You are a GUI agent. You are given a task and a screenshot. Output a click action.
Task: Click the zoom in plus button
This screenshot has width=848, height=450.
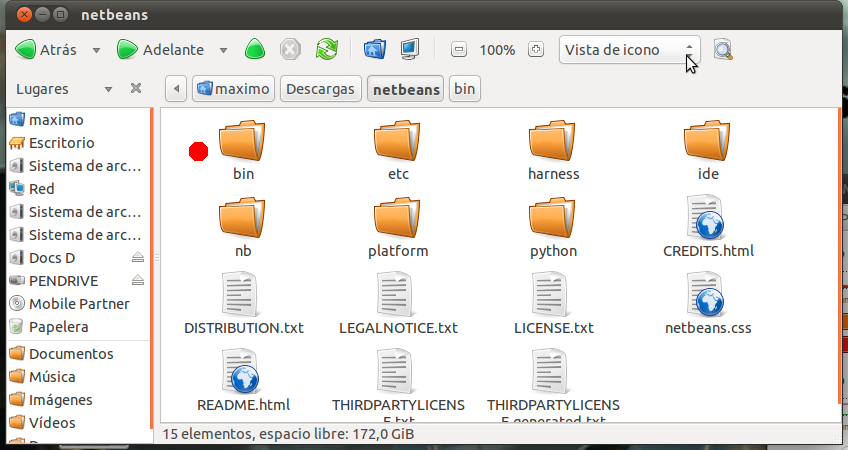click(x=535, y=50)
